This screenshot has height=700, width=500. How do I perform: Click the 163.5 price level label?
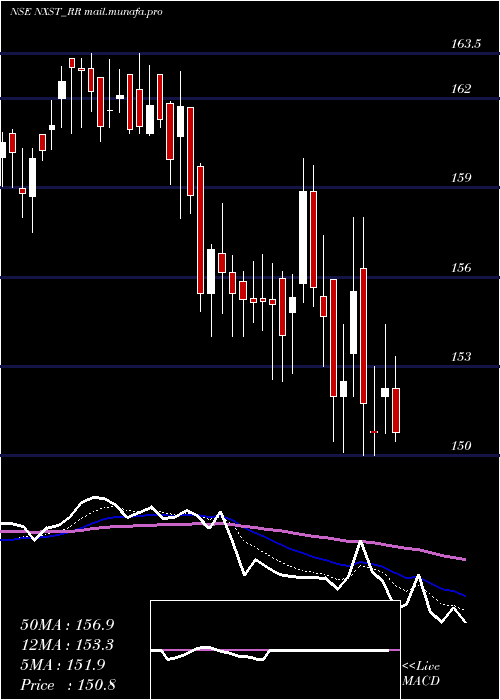[465, 44]
